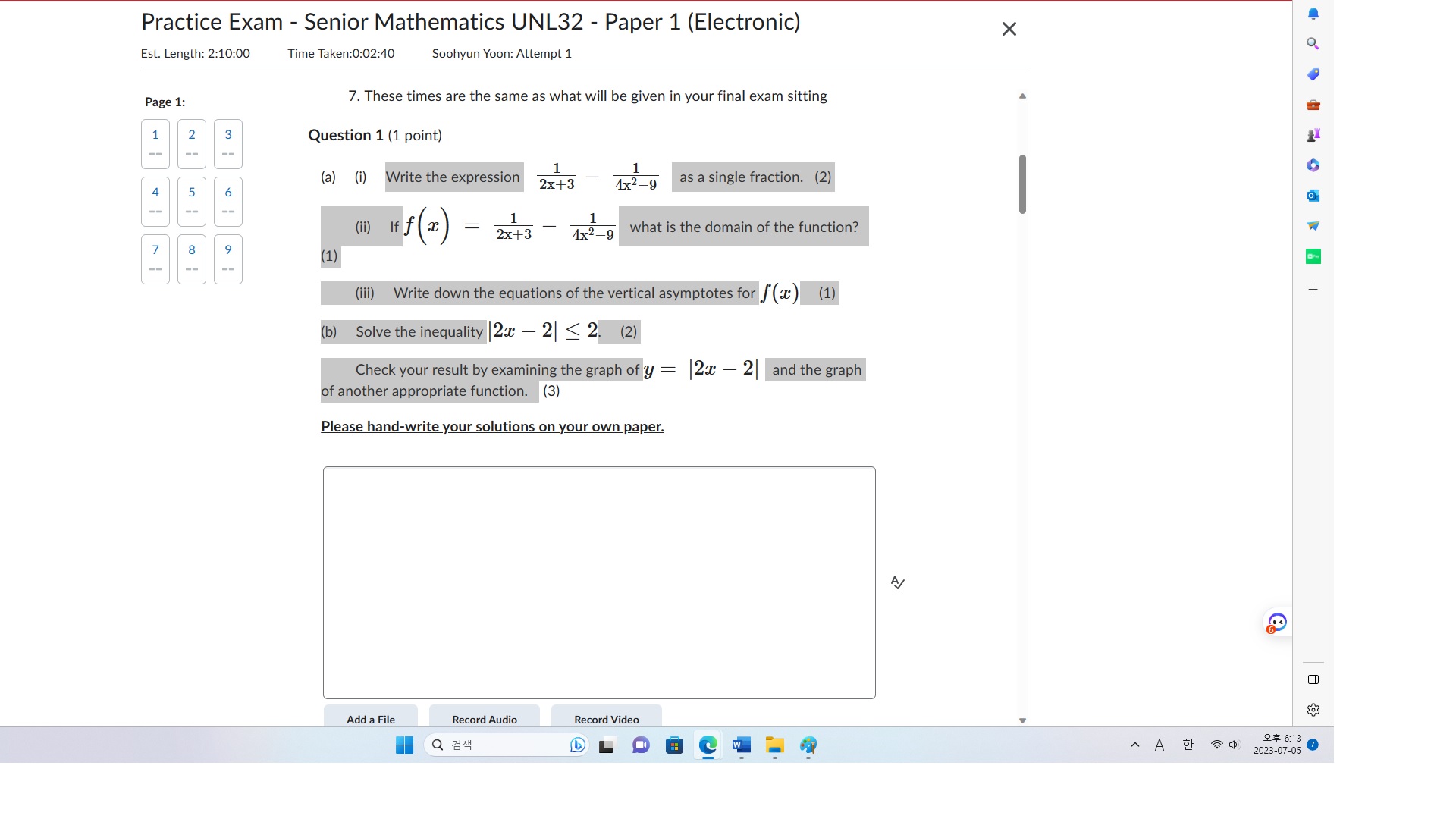
Task: Open Microsoft 365 from the Edge sidebar
Action: pyautogui.click(x=1313, y=165)
